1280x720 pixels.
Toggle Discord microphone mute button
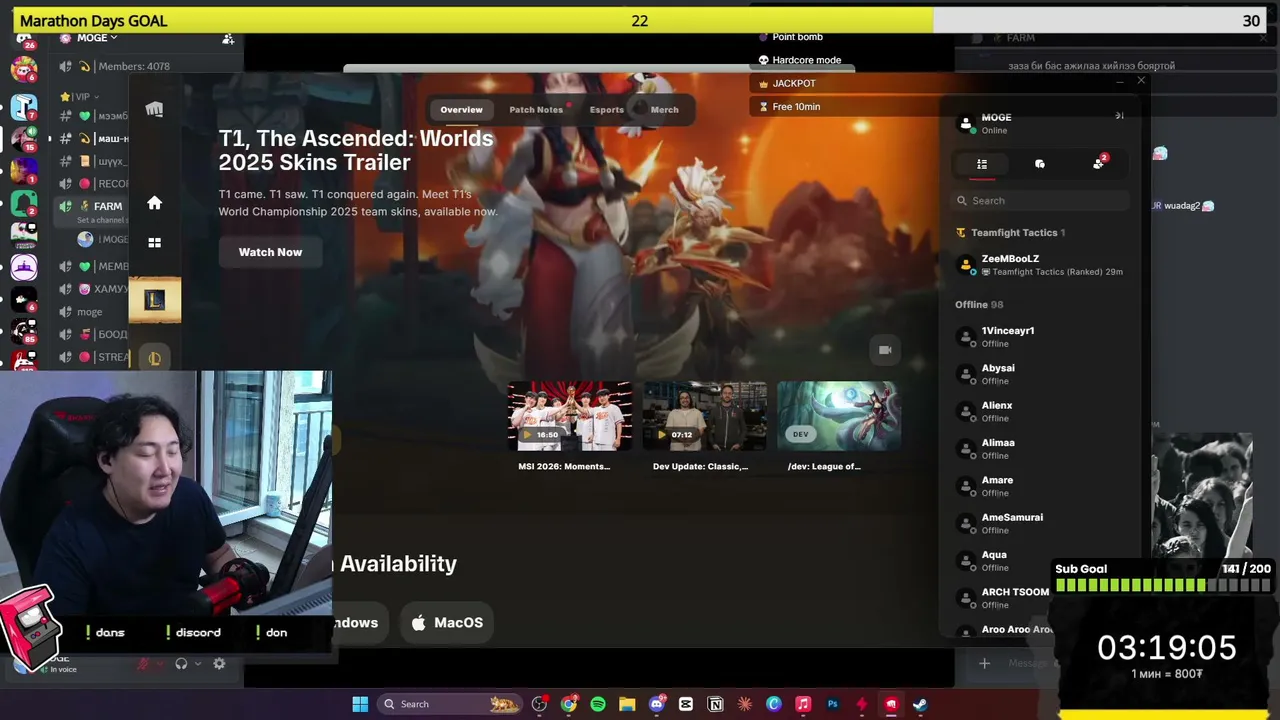pos(144,663)
